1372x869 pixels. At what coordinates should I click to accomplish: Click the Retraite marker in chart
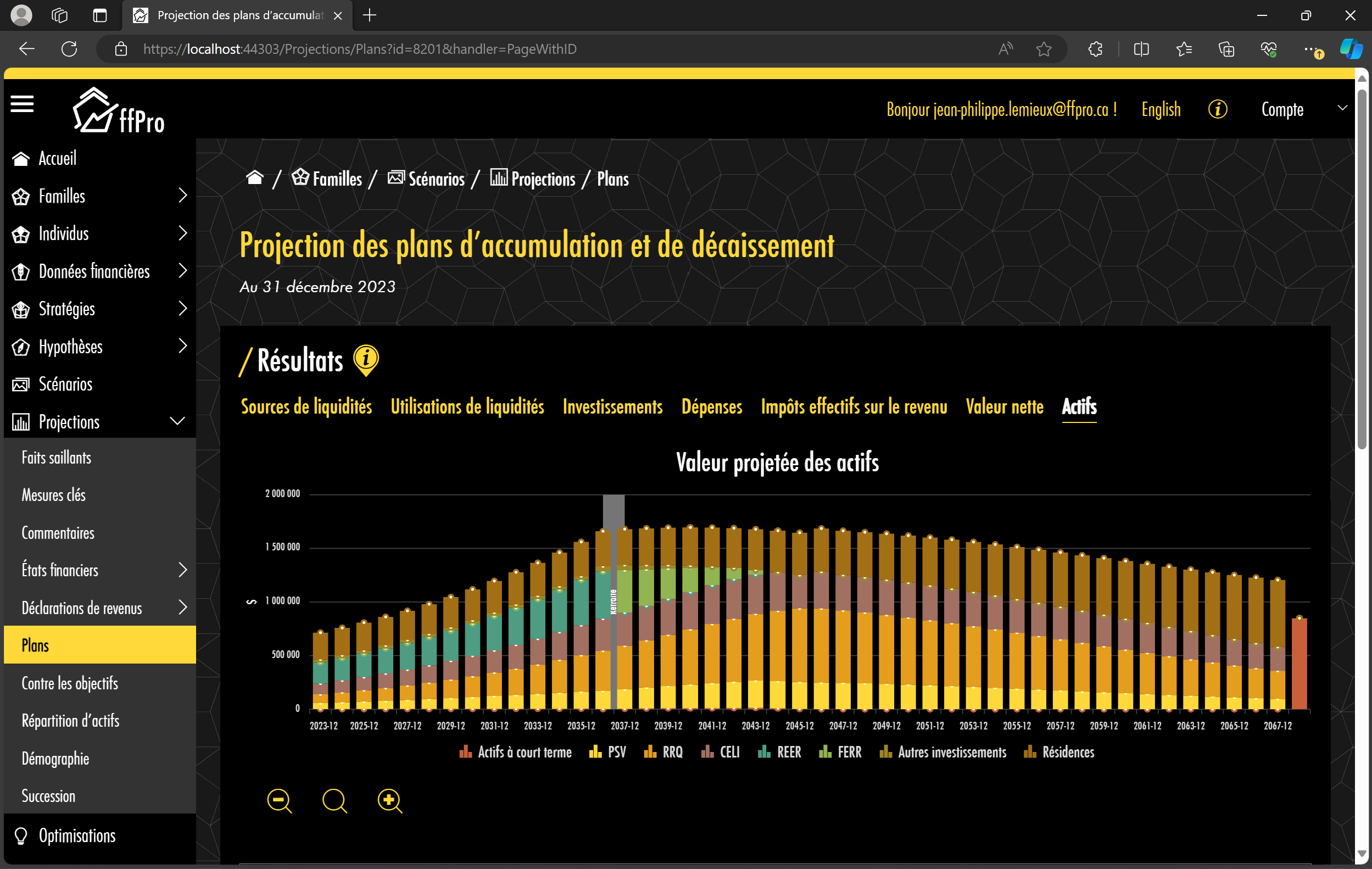(x=614, y=601)
